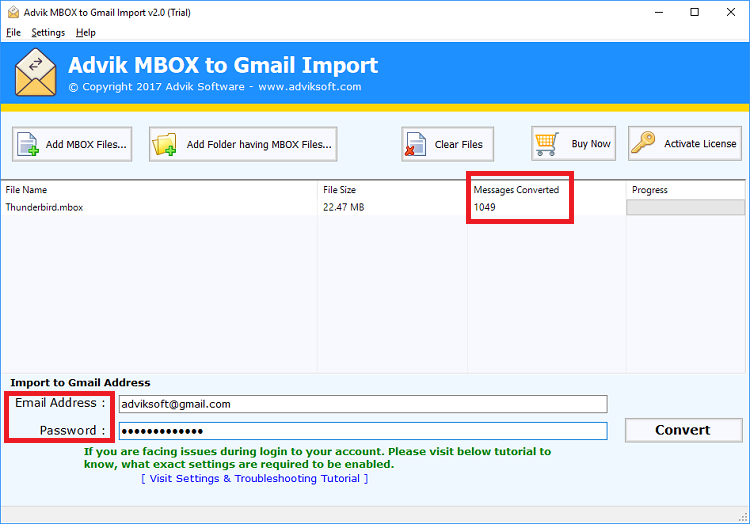The width and height of the screenshot is (750, 524).
Task: Click the Clear Files red X document icon
Action: pyautogui.click(x=415, y=144)
